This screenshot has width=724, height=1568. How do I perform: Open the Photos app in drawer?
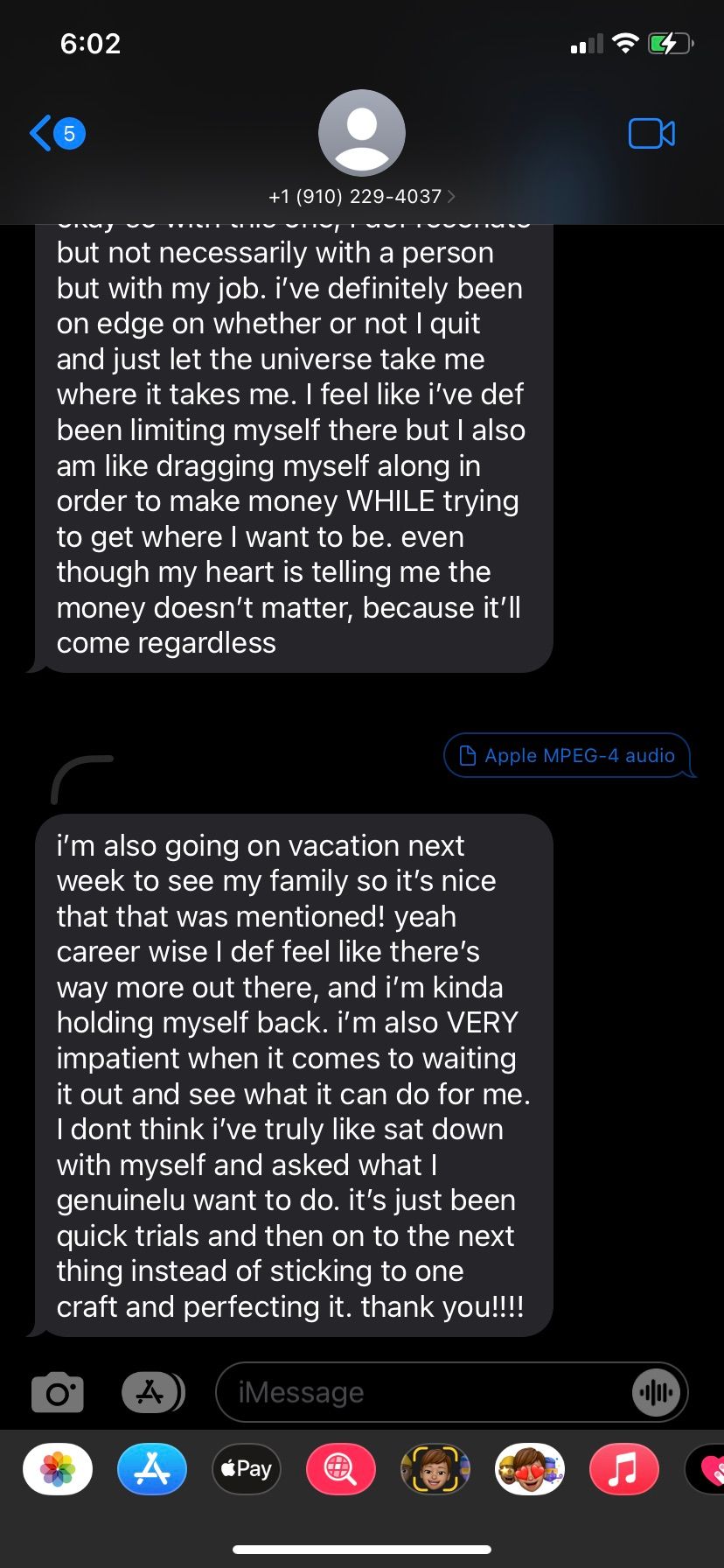pyautogui.click(x=58, y=1469)
